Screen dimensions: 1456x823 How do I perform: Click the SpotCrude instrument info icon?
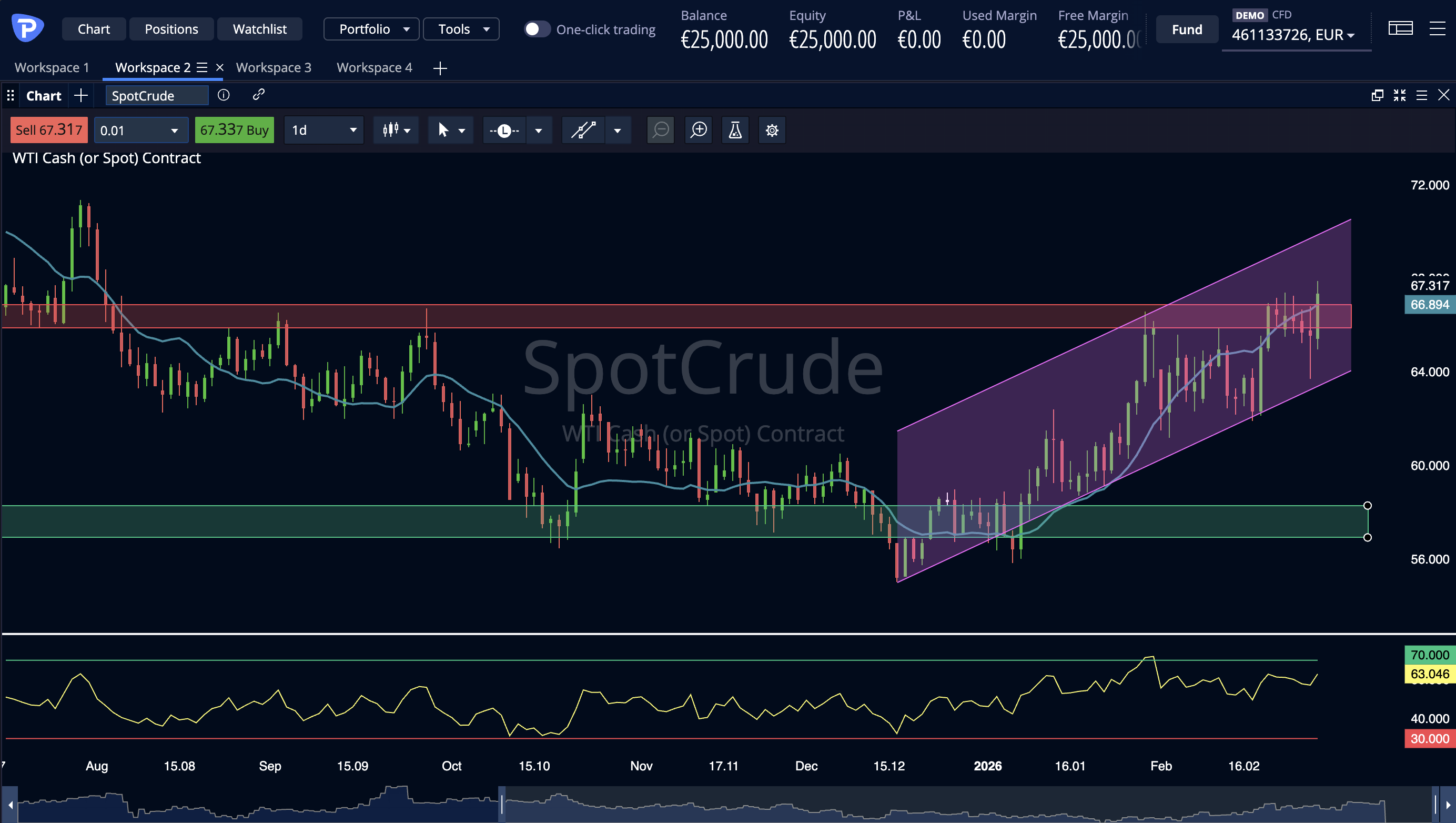pos(224,95)
